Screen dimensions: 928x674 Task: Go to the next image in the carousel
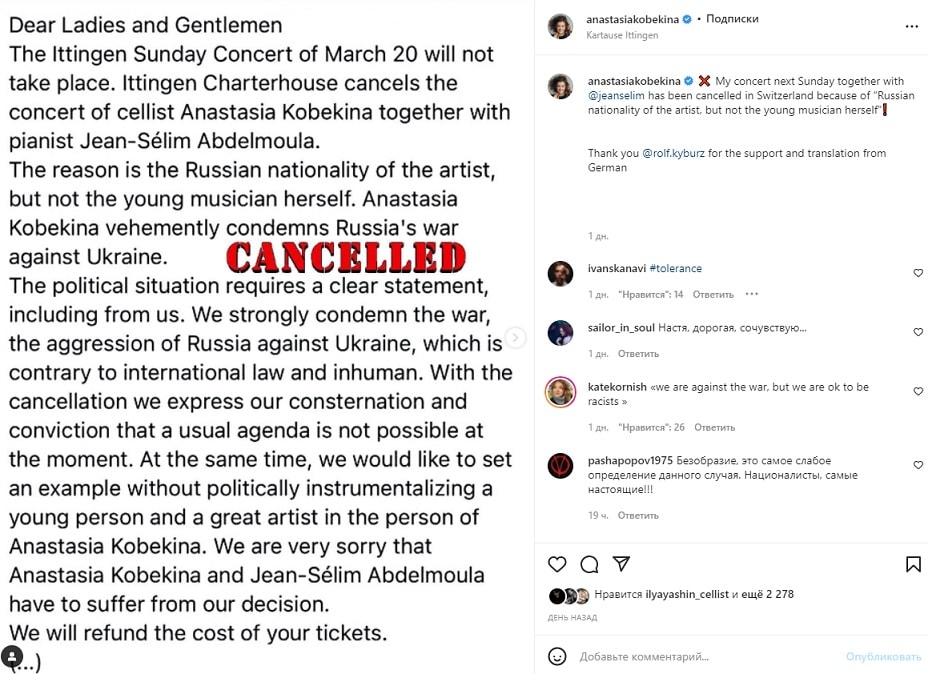(515, 337)
